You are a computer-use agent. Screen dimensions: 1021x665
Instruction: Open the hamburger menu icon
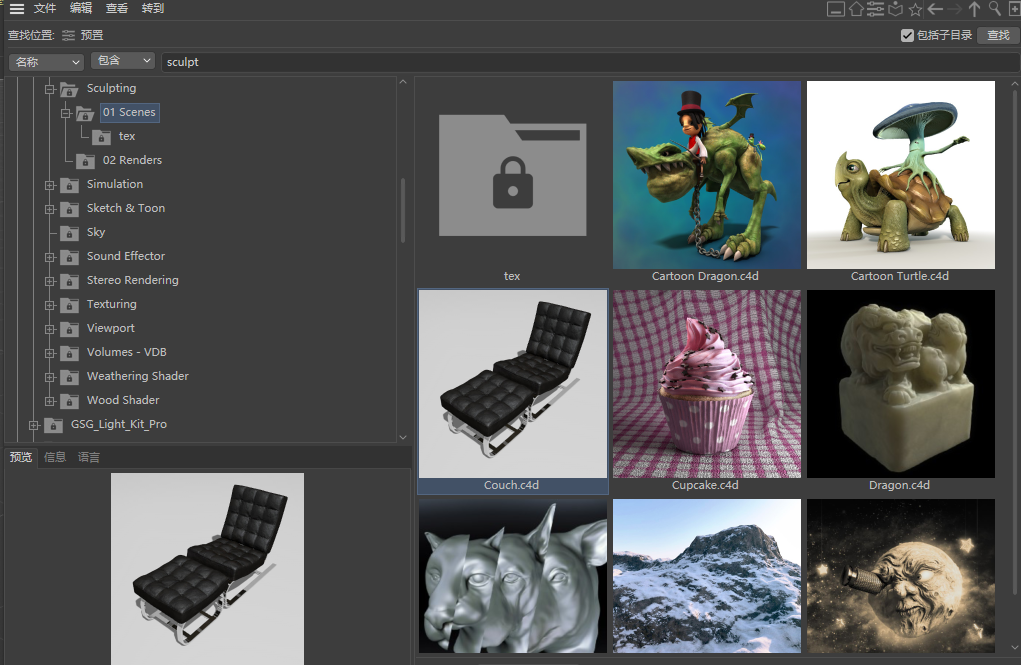[x=16, y=8]
